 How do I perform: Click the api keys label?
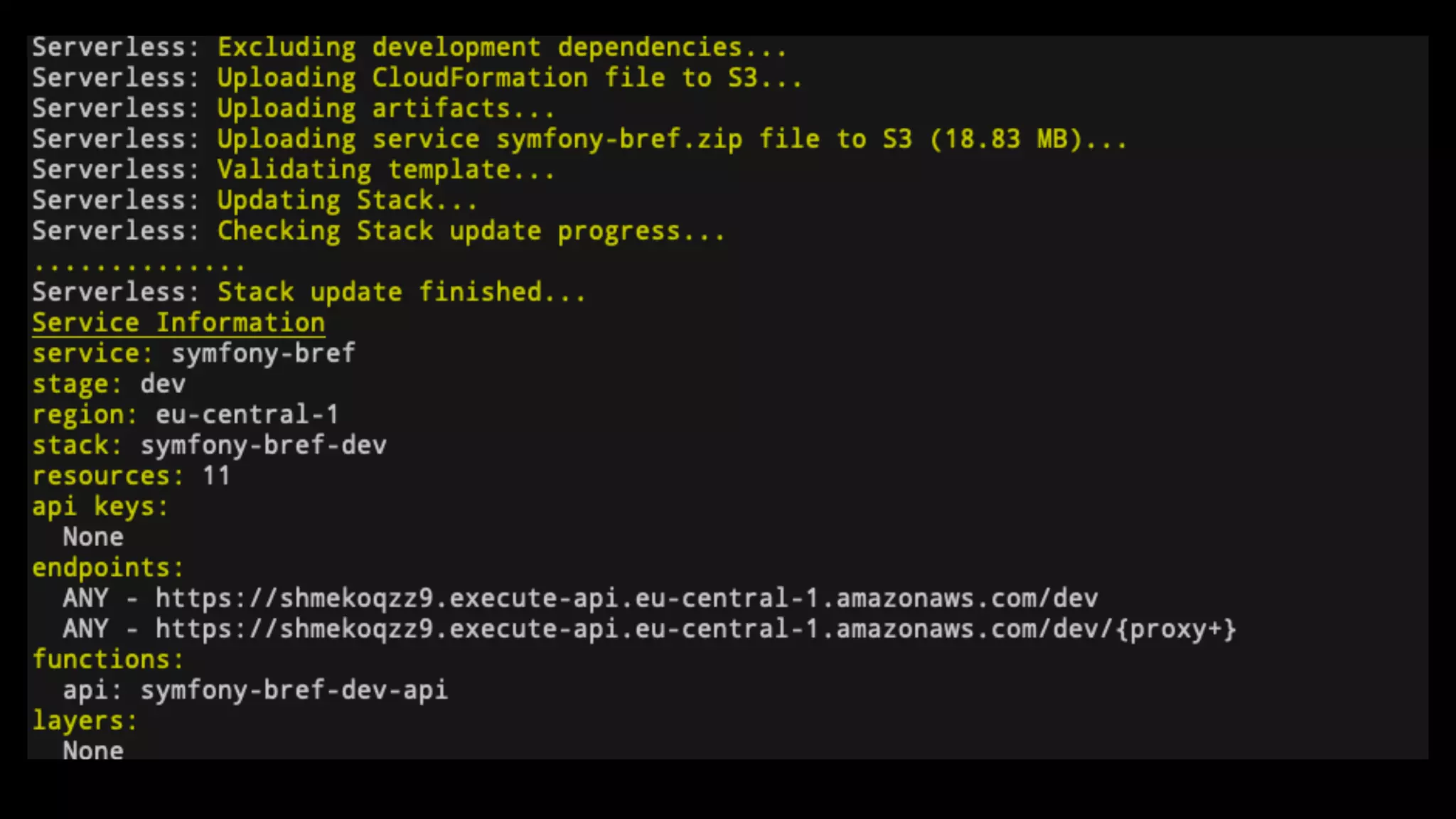[100, 507]
